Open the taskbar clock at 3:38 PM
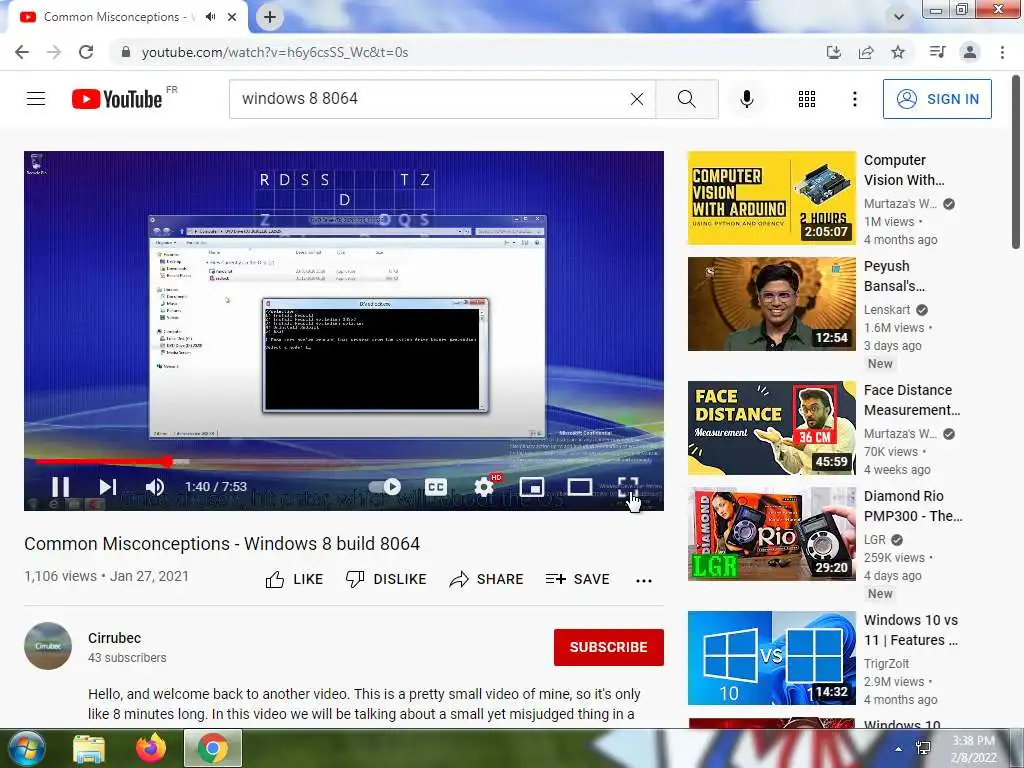 click(973, 749)
